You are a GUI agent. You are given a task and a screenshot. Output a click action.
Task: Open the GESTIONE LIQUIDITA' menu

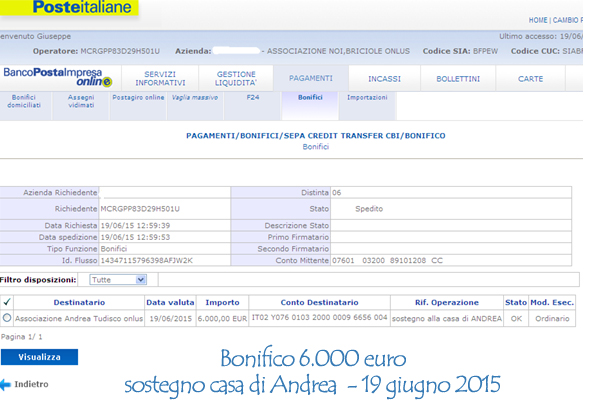[x=236, y=79]
